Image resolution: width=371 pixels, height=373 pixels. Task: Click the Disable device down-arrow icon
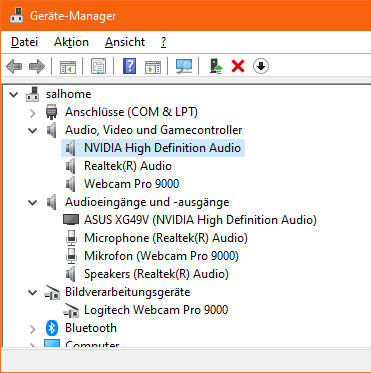tap(261, 66)
